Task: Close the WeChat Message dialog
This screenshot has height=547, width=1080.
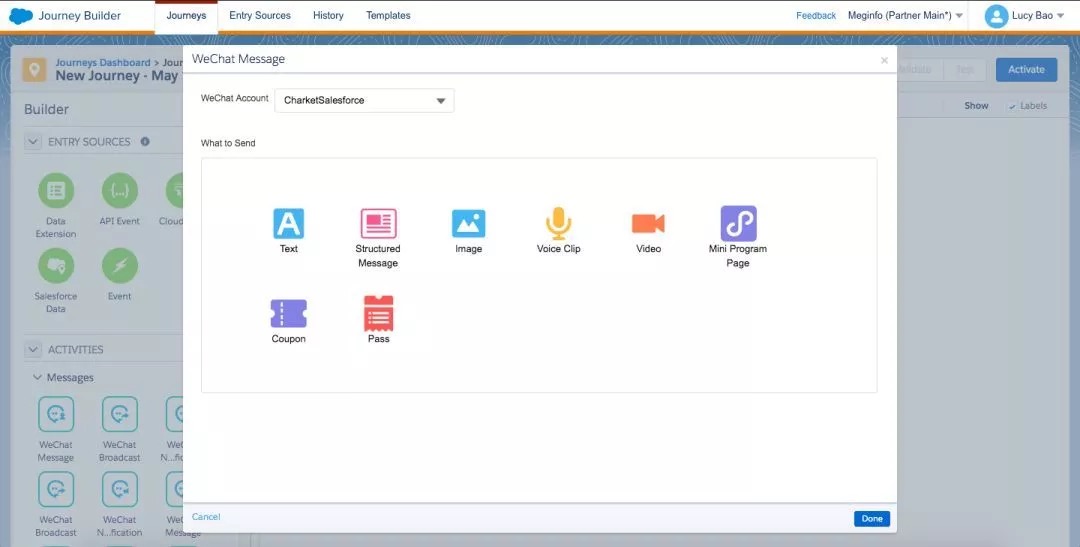Action: [x=883, y=61]
